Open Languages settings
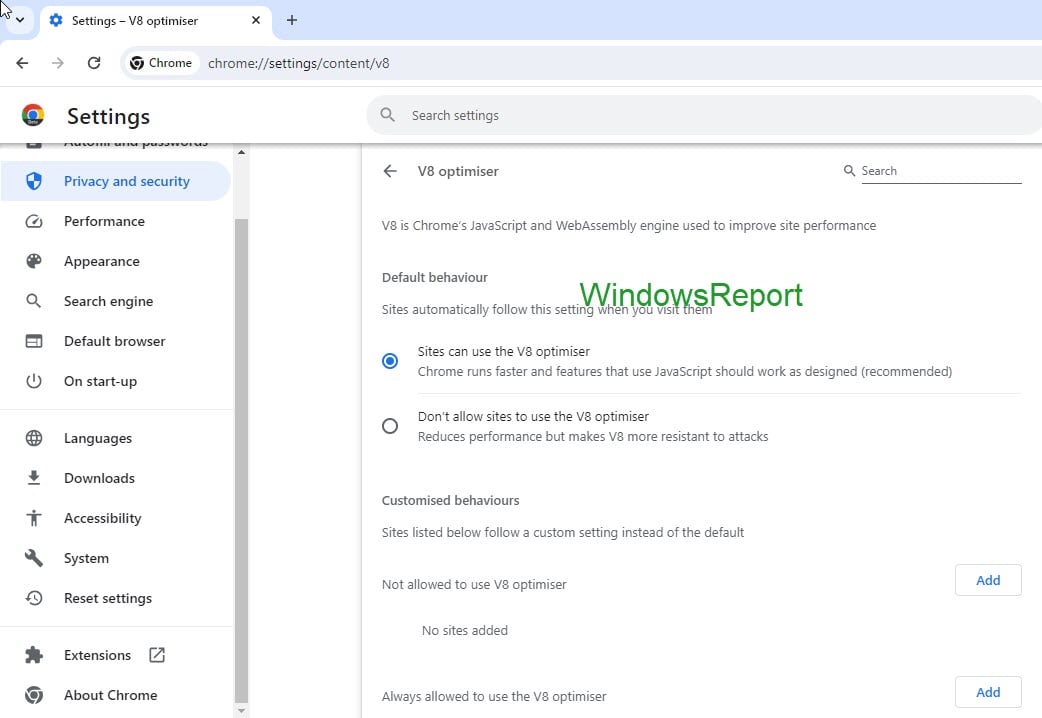Screen dimensions: 1042x718 116,438
